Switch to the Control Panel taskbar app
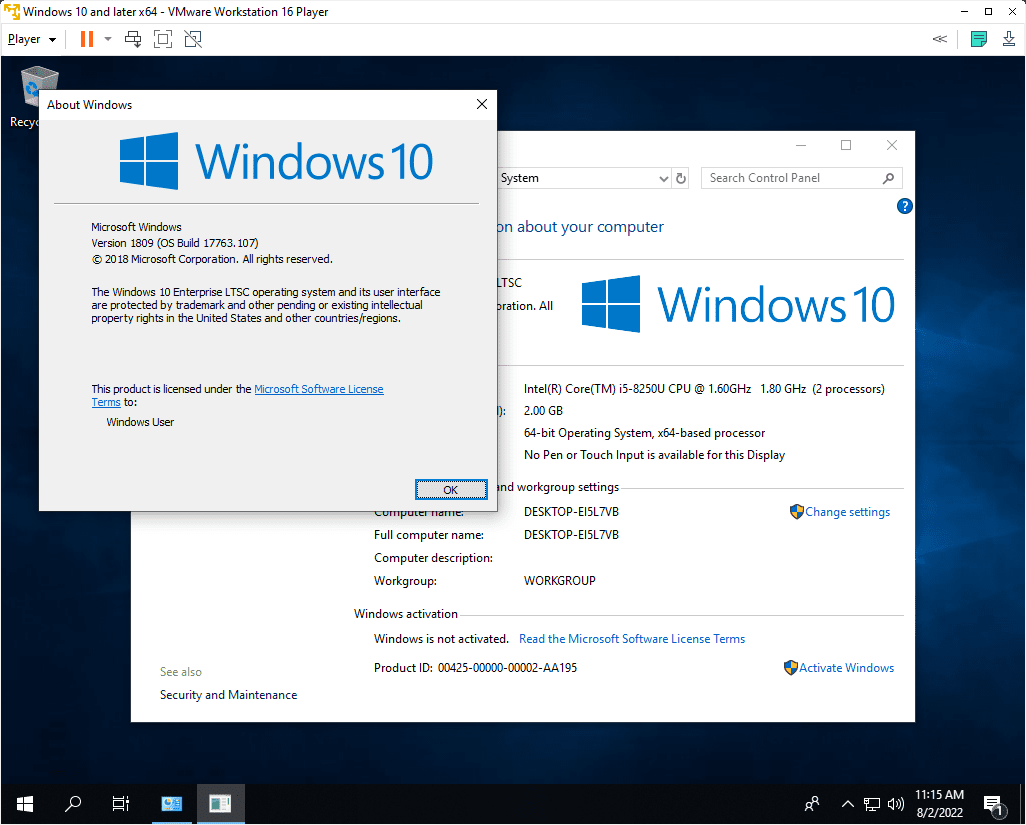The image size is (1026, 825). (171, 803)
